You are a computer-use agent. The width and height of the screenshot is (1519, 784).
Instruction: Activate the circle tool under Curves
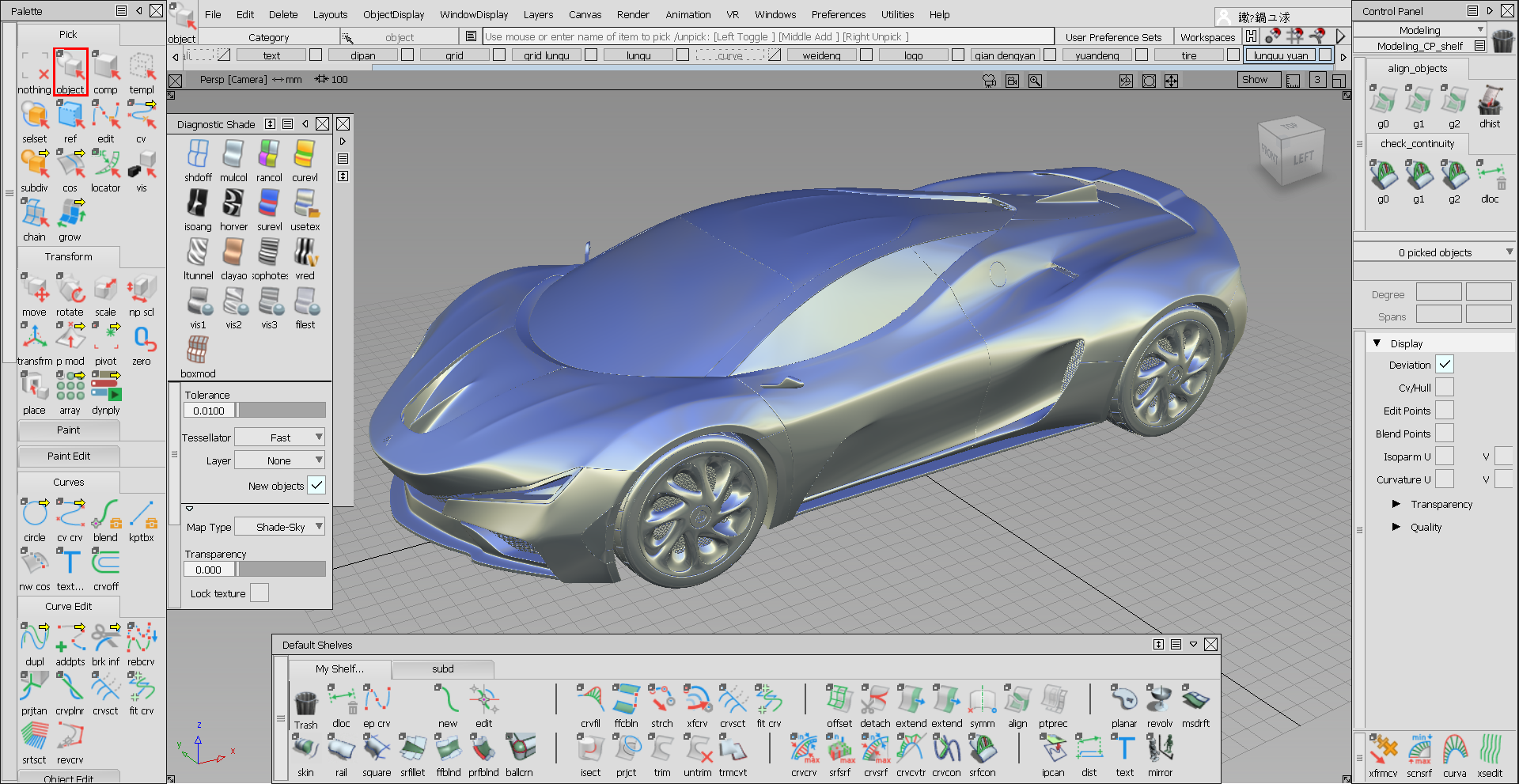tap(34, 515)
